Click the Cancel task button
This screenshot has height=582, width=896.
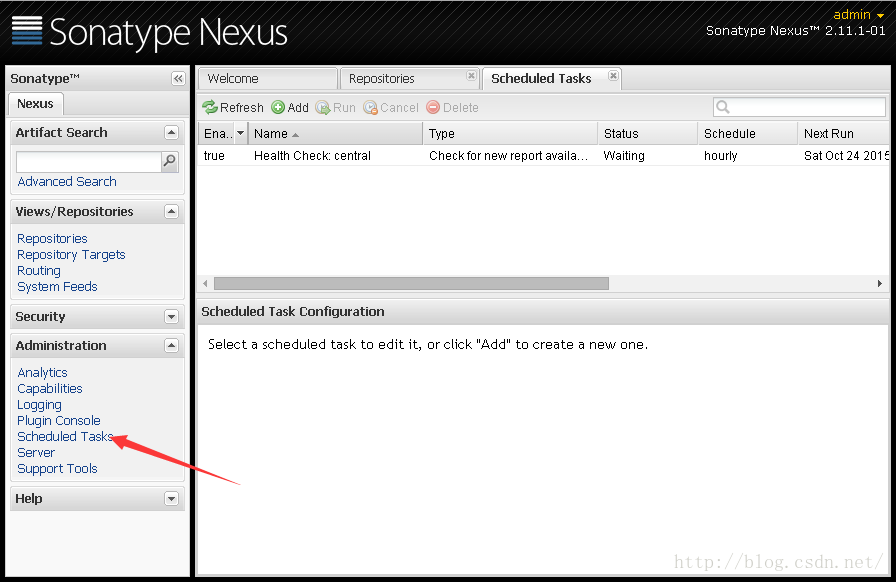(x=391, y=107)
